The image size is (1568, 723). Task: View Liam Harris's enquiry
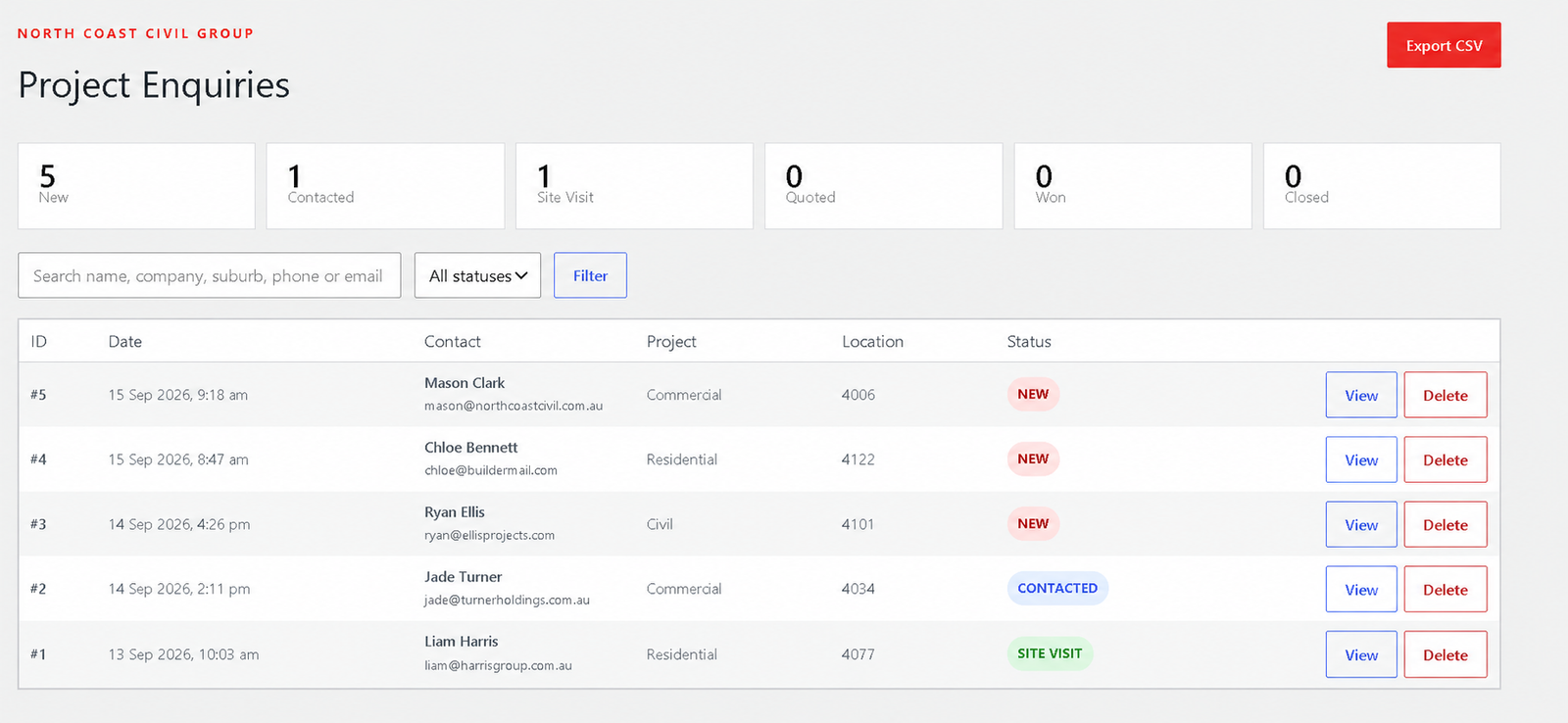click(1361, 654)
